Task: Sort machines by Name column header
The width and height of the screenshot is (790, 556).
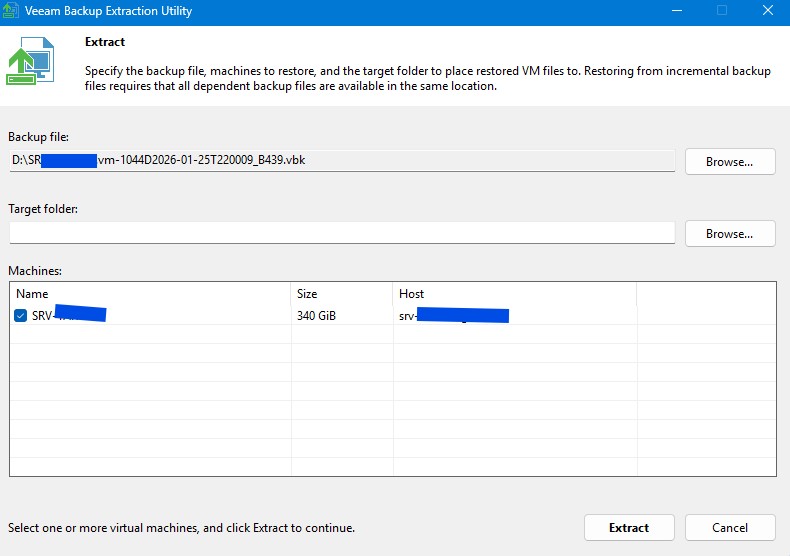Action: pos(150,294)
